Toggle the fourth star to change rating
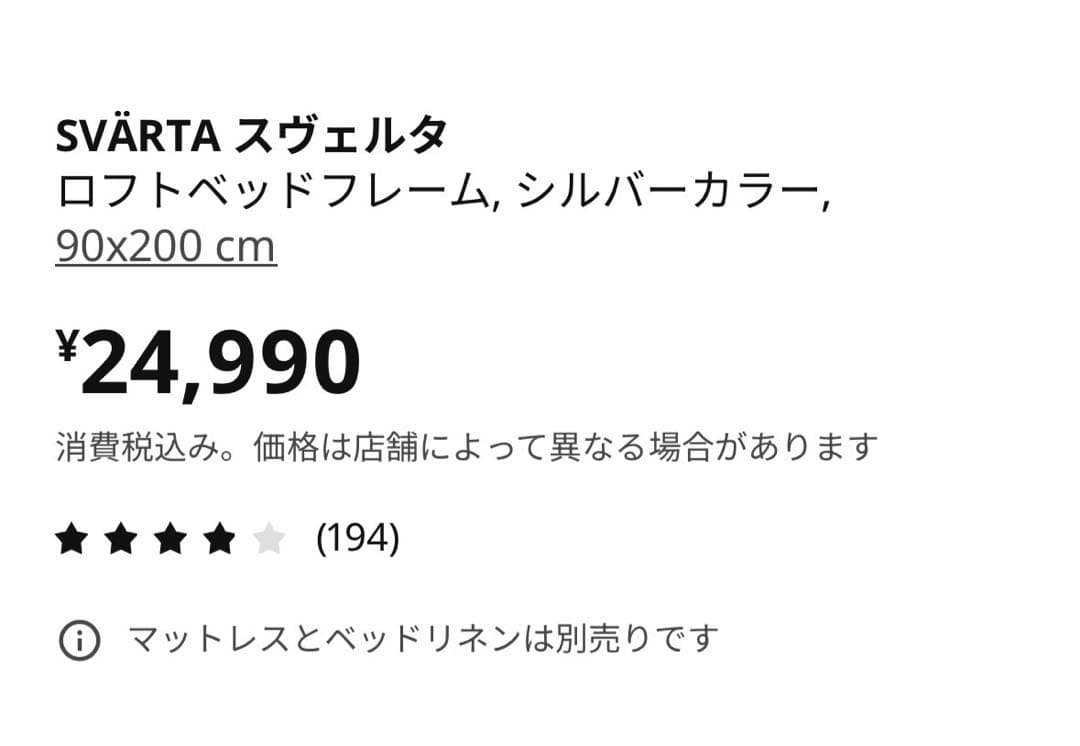Screen dimensions: 1080x746 click(221, 540)
